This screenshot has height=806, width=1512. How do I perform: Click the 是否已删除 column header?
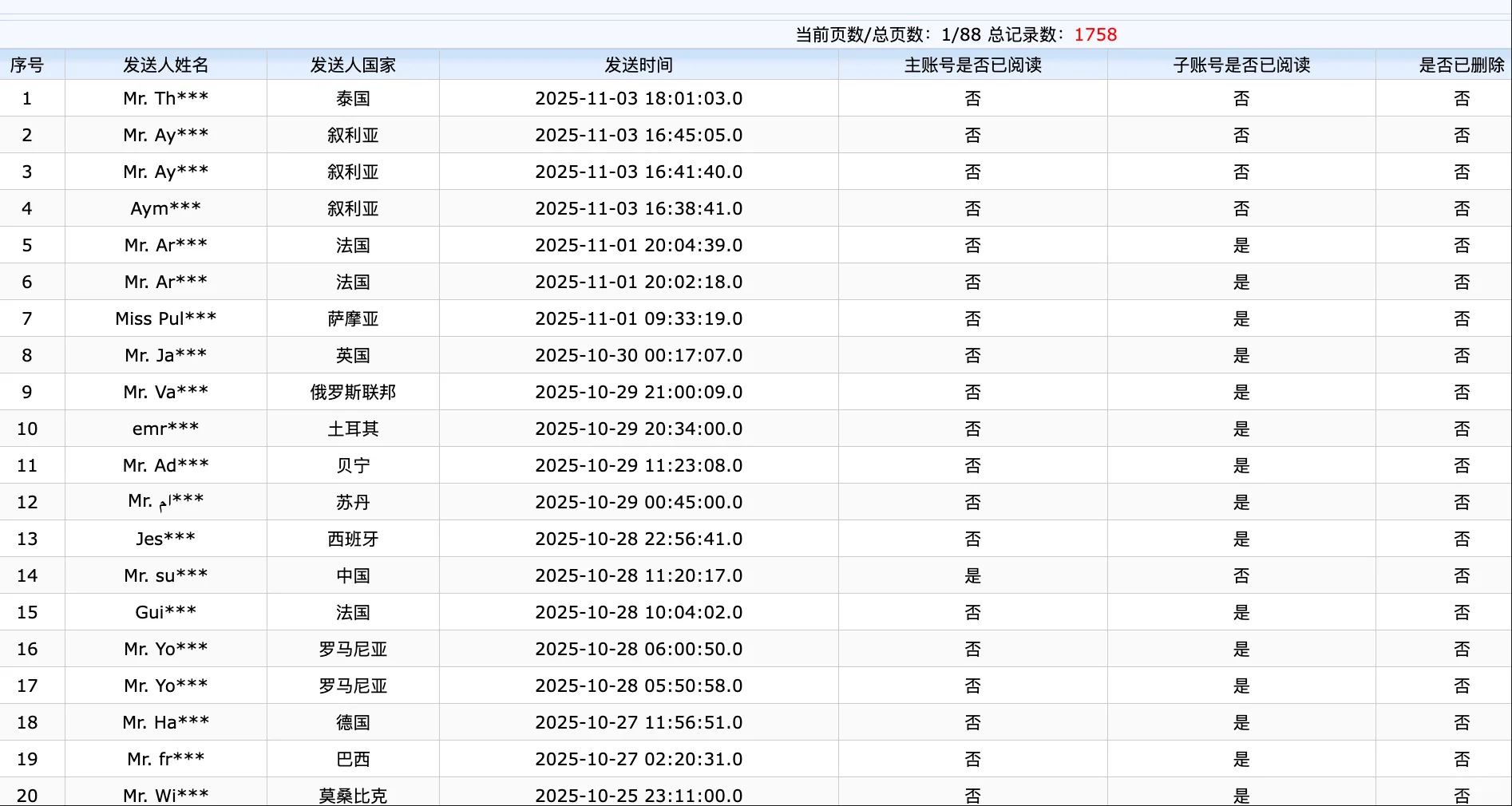[x=1461, y=65]
